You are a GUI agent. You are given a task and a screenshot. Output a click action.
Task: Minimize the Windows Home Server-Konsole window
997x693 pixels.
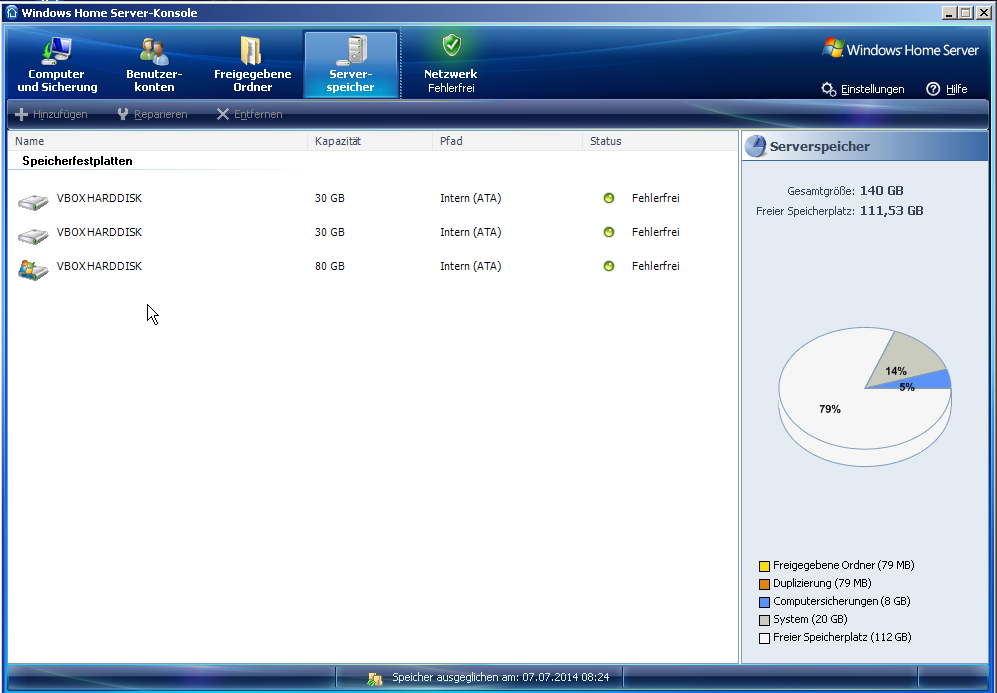[x=950, y=12]
